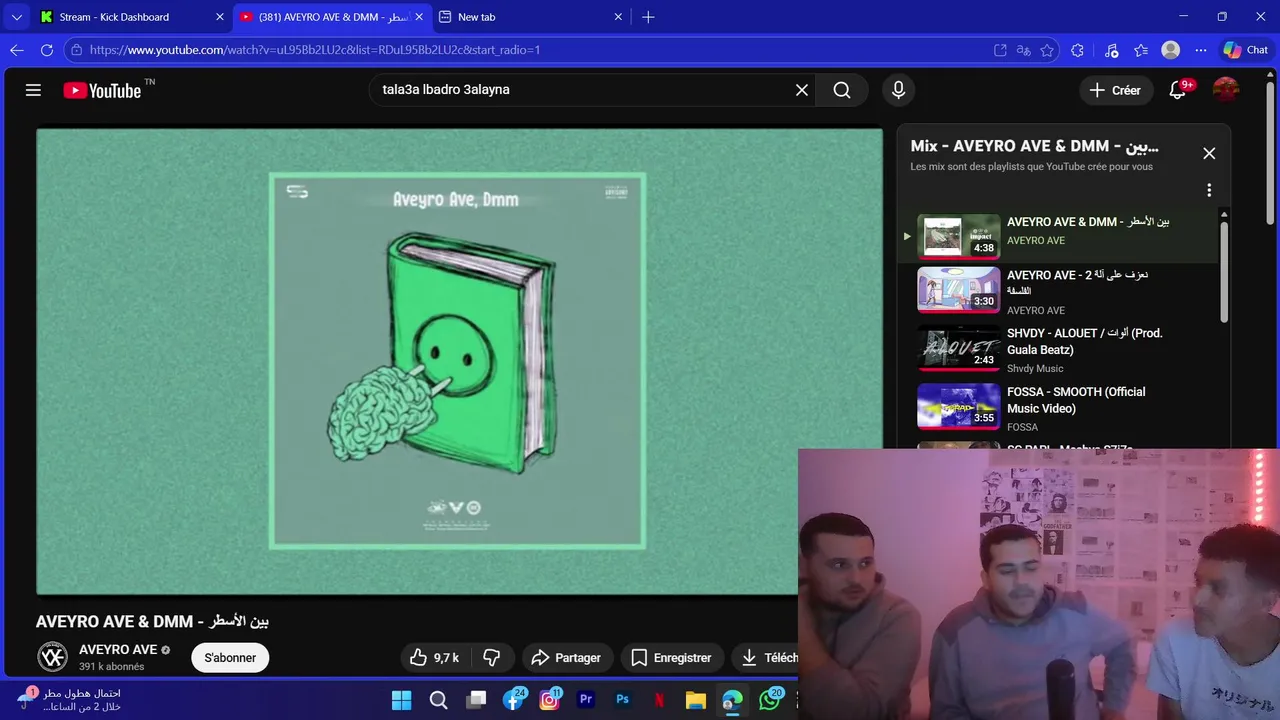
Task: Open the weather widget in the taskbar
Action: [x=70, y=700]
